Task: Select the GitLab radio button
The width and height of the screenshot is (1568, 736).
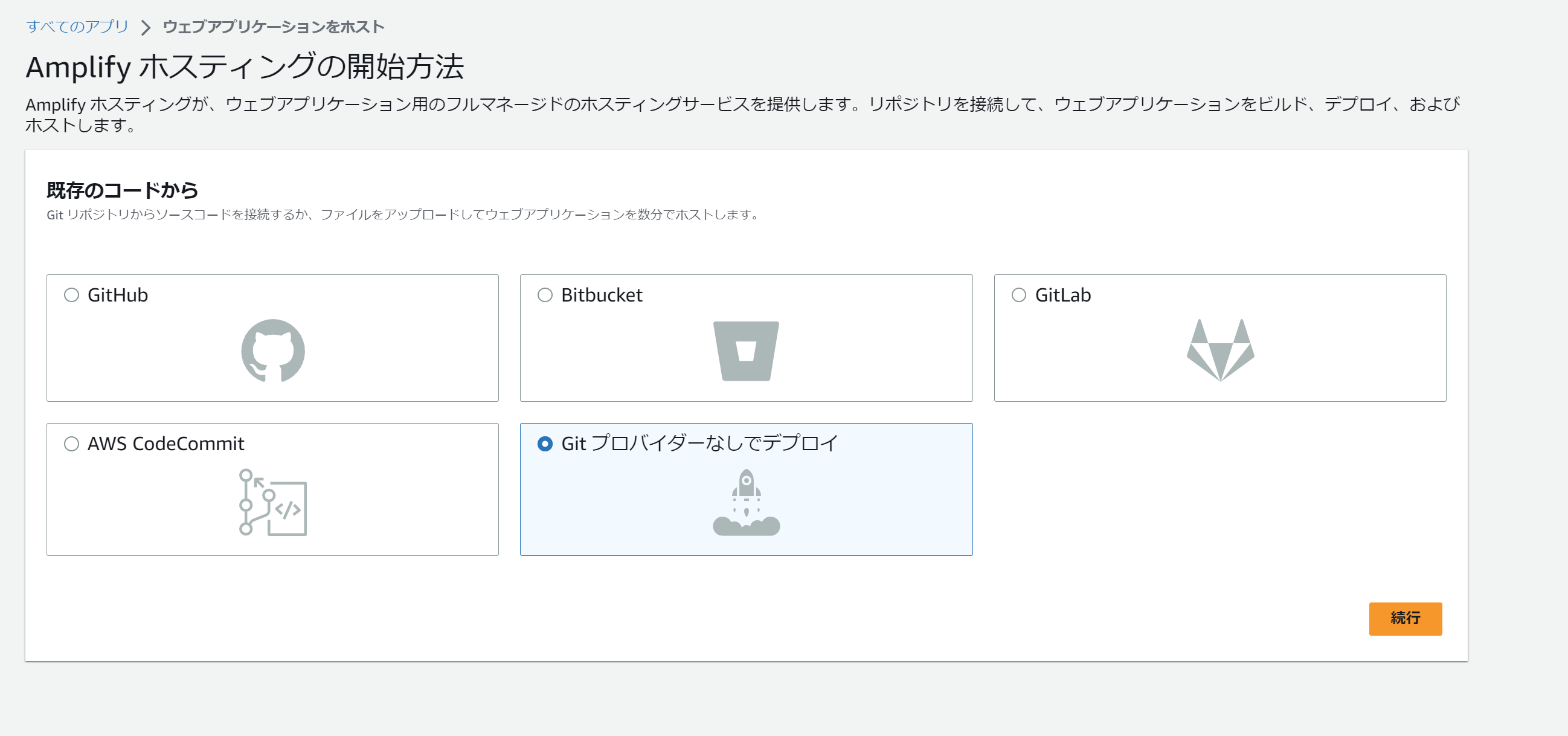Action: pyautogui.click(x=1018, y=295)
